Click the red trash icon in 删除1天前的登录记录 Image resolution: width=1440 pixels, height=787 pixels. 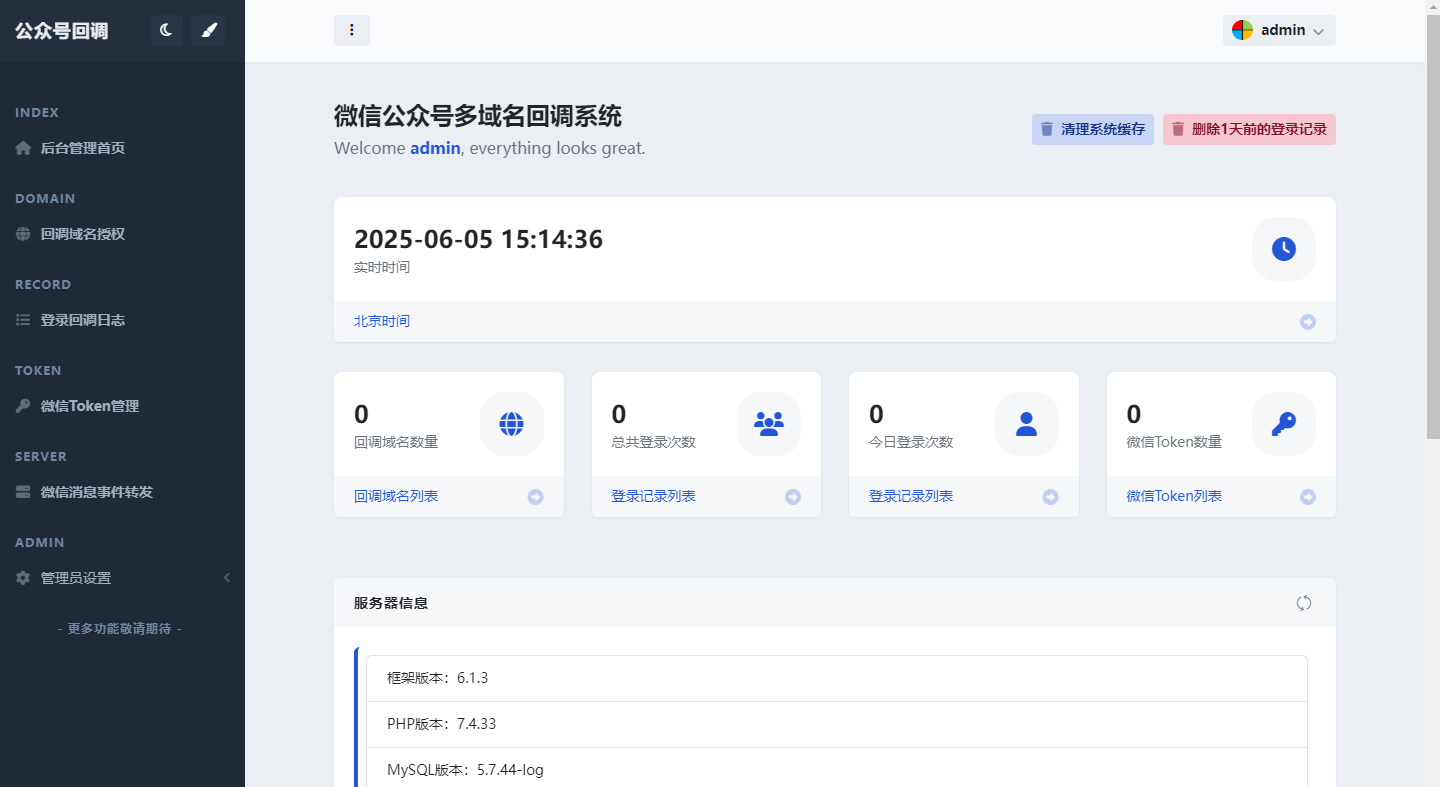click(1178, 129)
